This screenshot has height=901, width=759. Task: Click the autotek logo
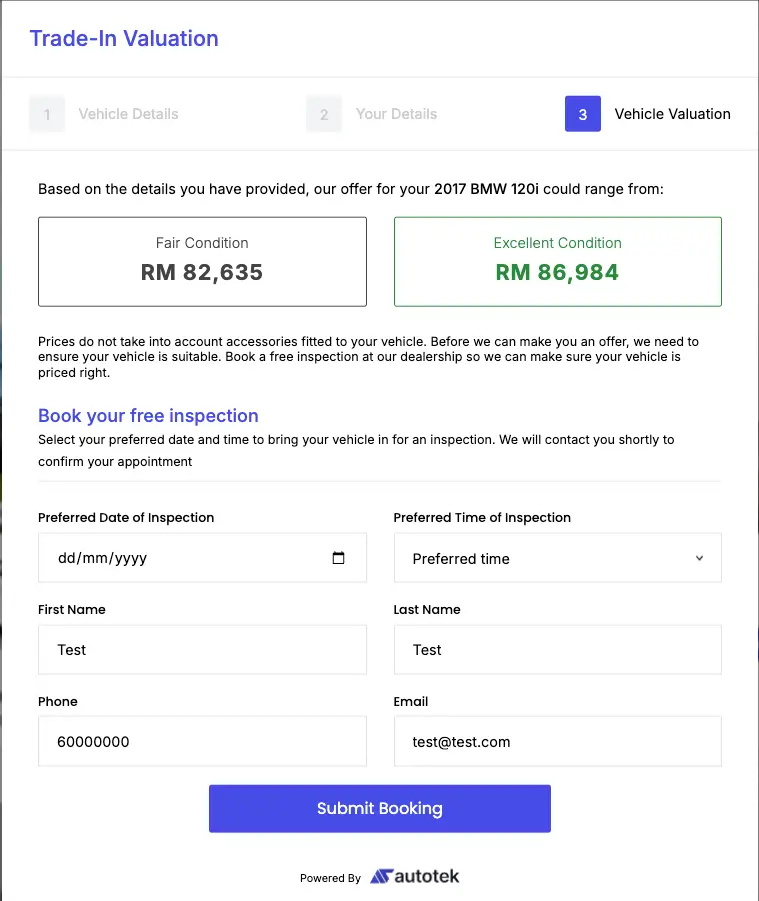414,876
